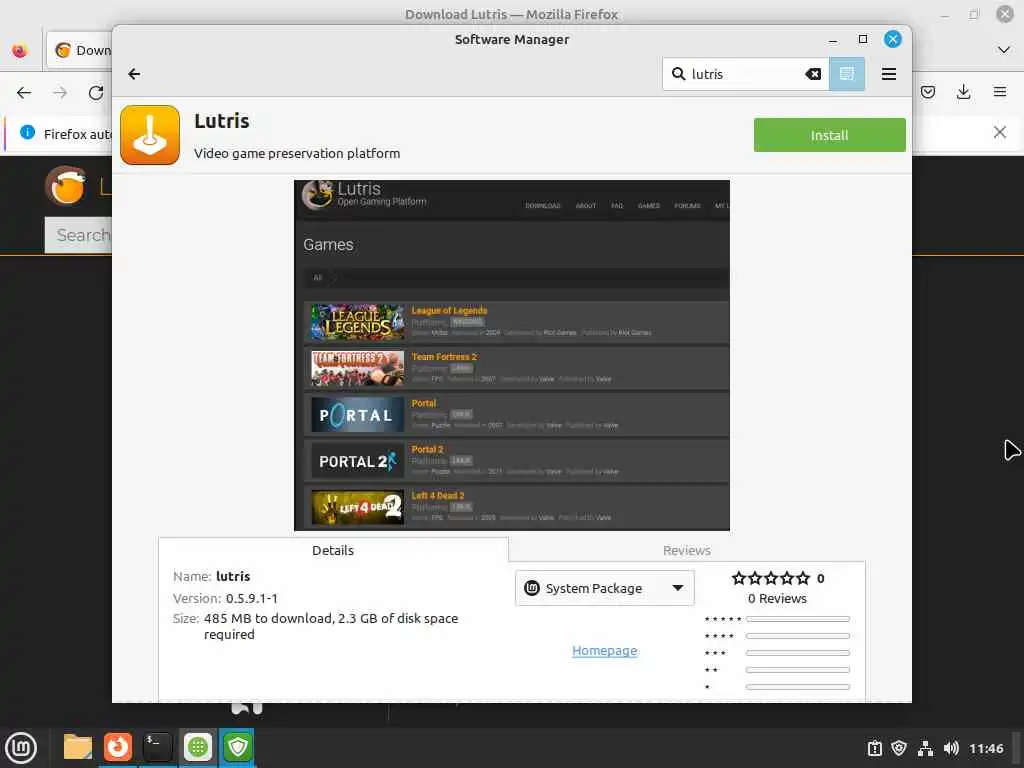Open Files from the taskbar
Viewport: 1024px width, 768px height.
coord(78,747)
